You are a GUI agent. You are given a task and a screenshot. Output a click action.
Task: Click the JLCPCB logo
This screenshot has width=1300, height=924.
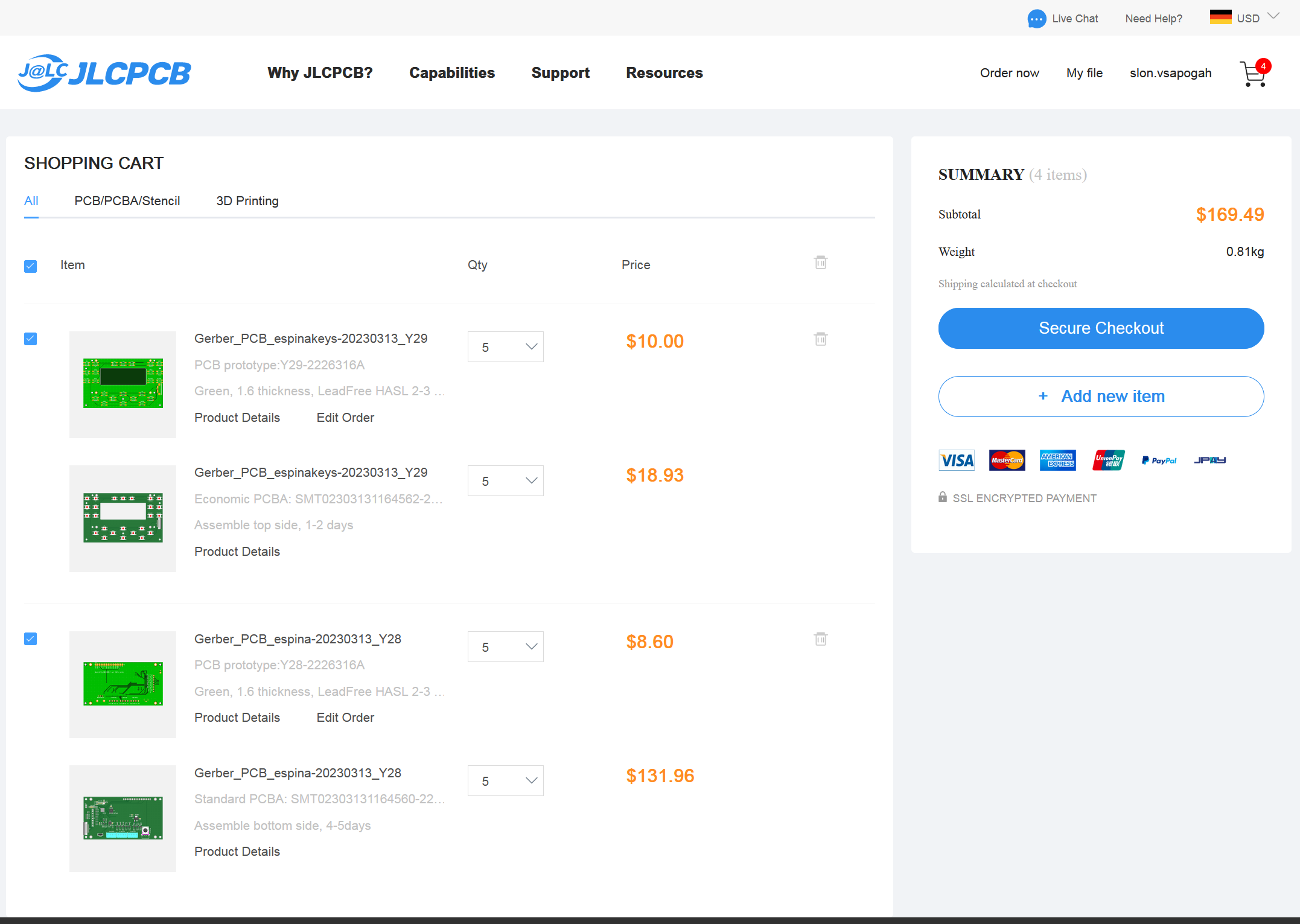pos(104,73)
